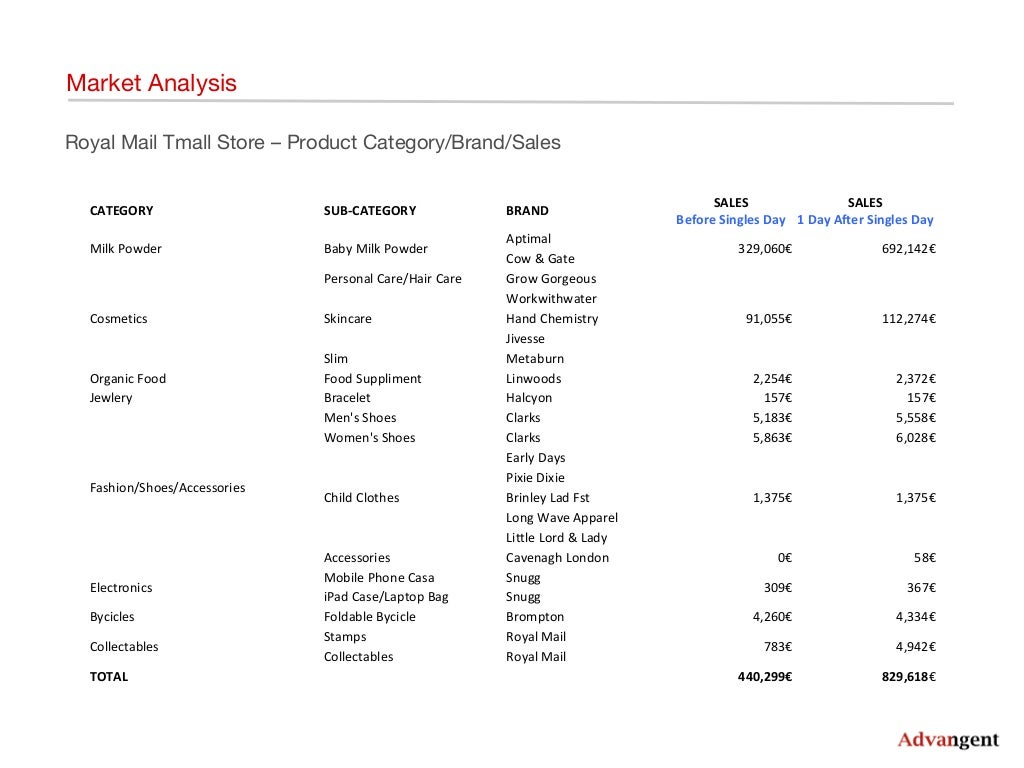Image resolution: width=1024 pixels, height=768 pixels.
Task: Click the Brompton brand
Action: 535,617
